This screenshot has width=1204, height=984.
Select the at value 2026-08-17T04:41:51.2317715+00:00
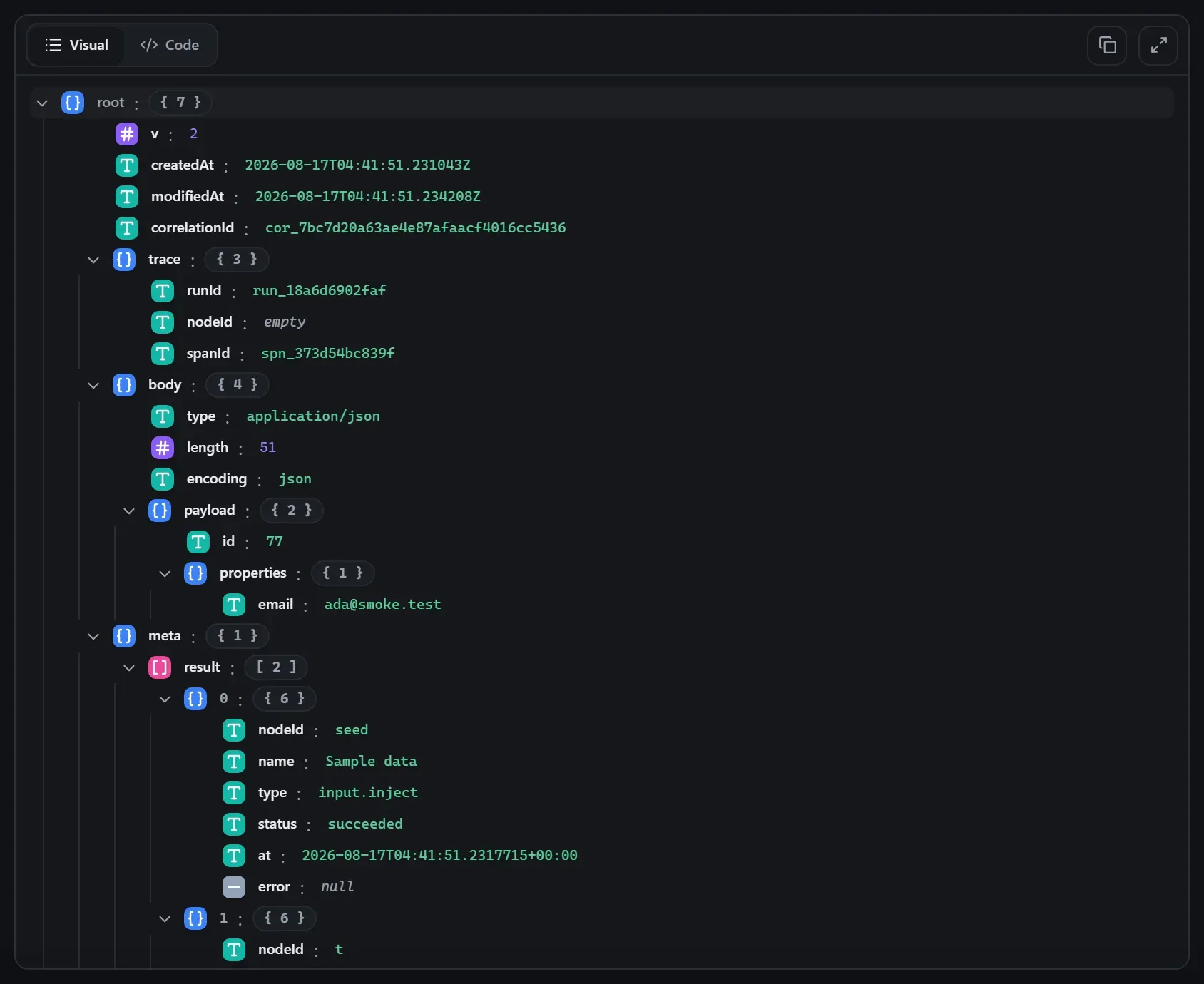coord(440,856)
